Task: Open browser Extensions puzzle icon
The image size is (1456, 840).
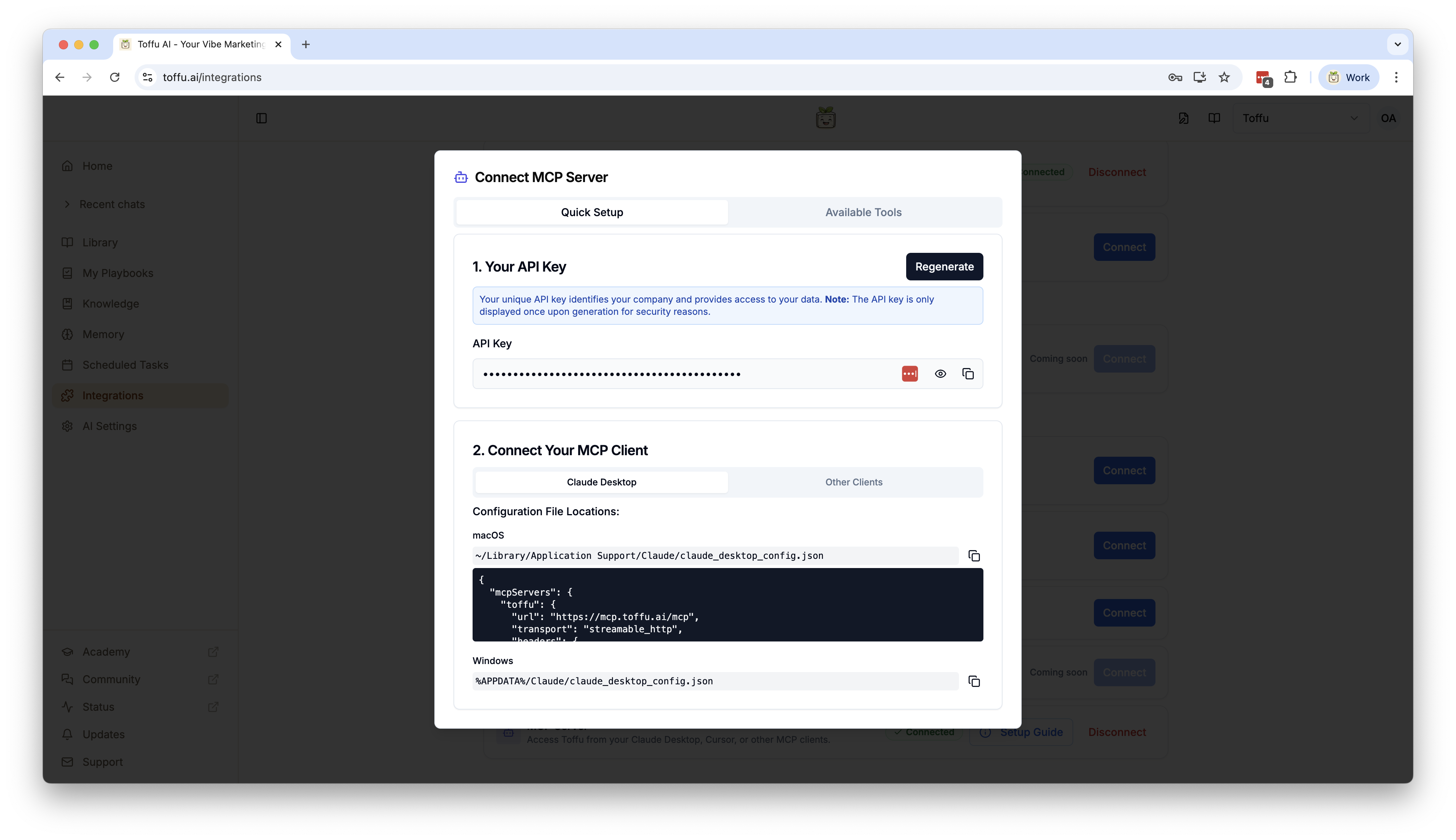Action: 1290,77
